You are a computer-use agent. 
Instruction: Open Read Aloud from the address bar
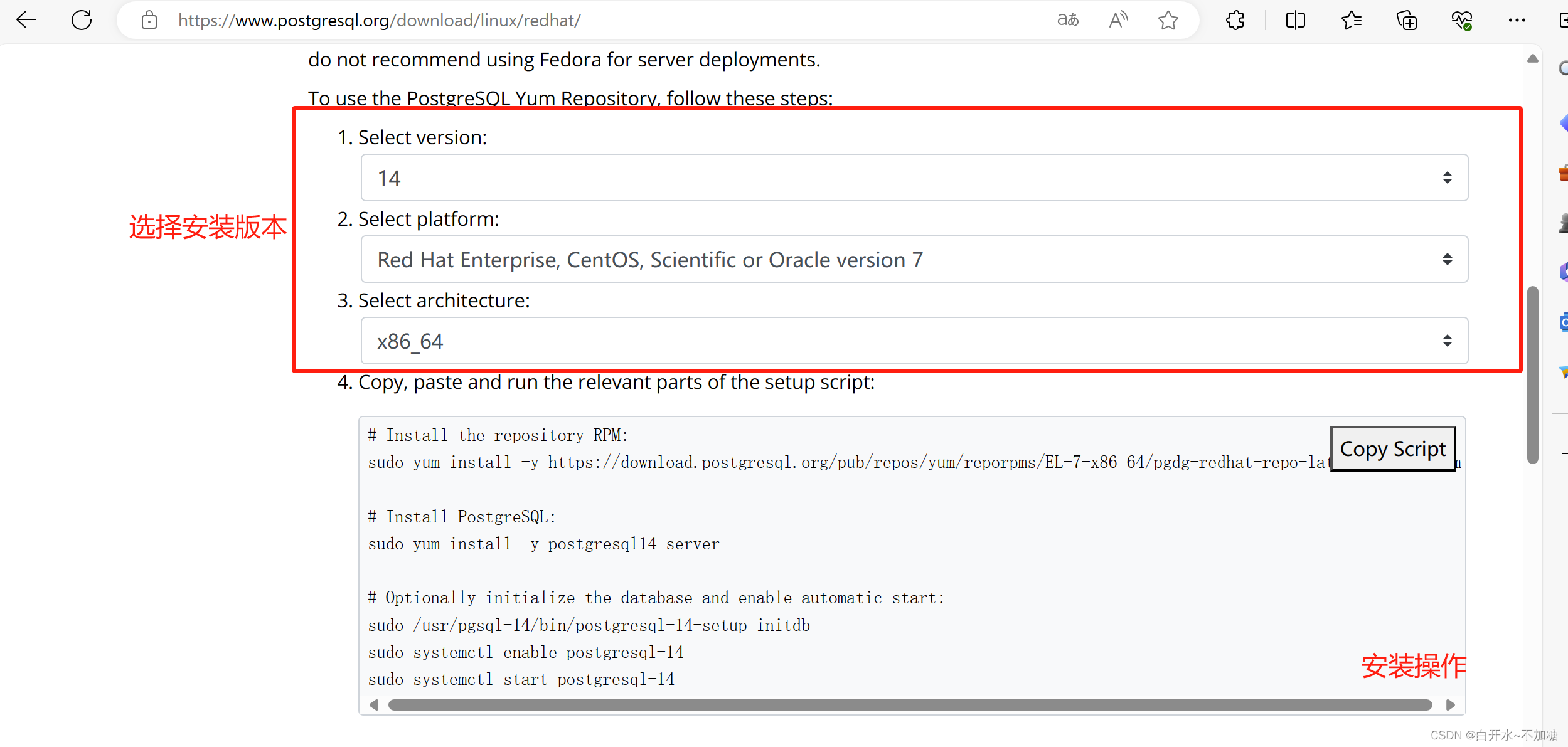click(x=1118, y=20)
